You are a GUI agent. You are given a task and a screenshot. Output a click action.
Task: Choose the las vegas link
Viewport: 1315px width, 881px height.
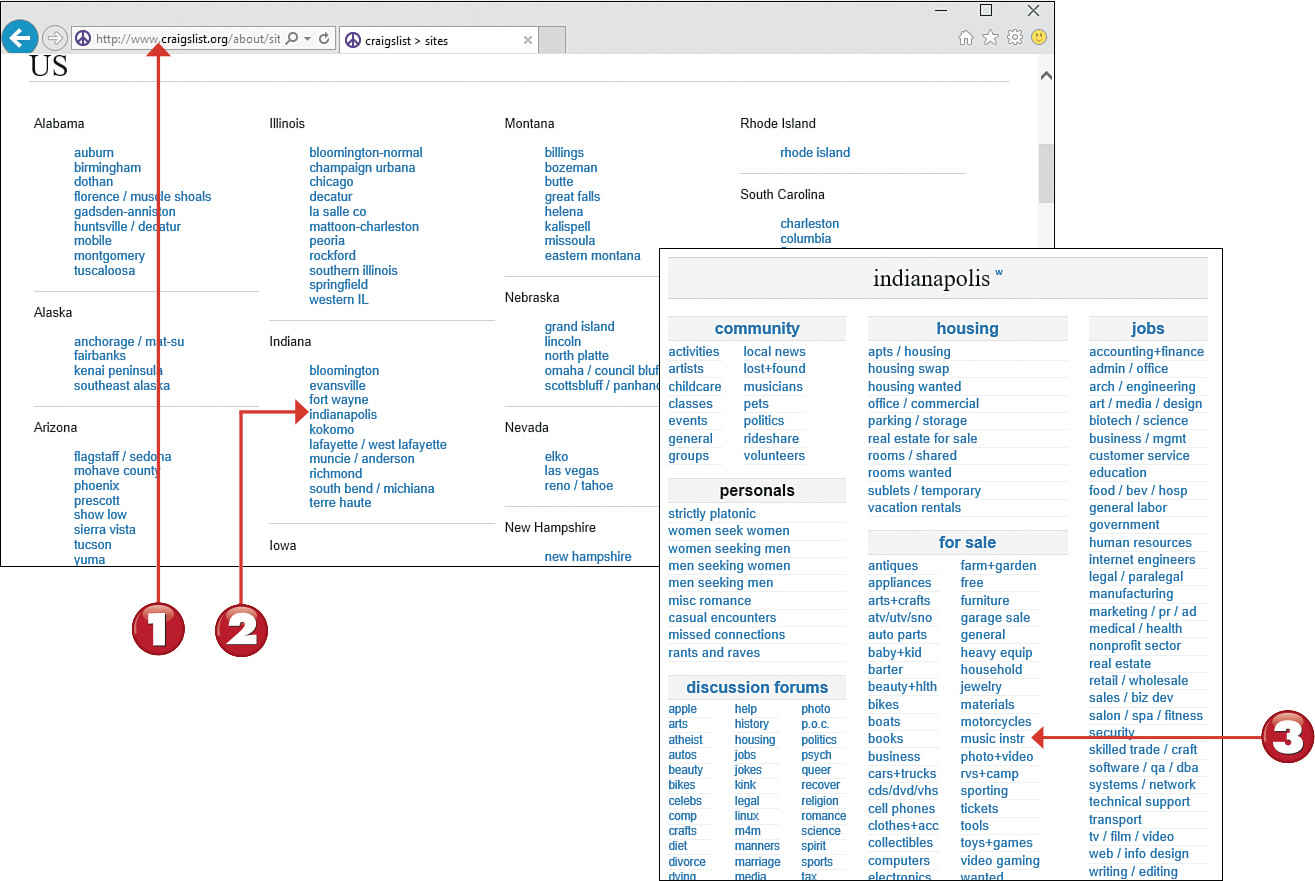click(x=572, y=471)
